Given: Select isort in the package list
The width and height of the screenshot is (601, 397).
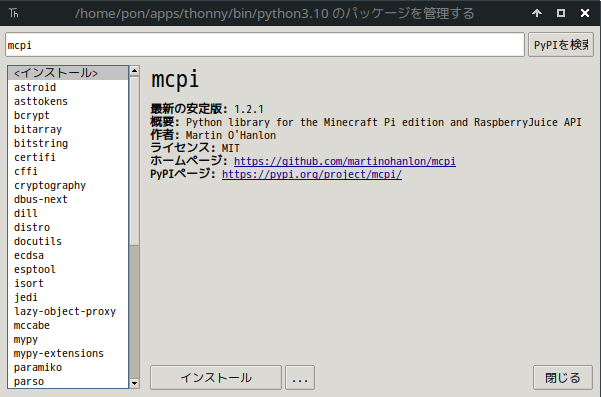Looking at the screenshot, I should [68, 283].
